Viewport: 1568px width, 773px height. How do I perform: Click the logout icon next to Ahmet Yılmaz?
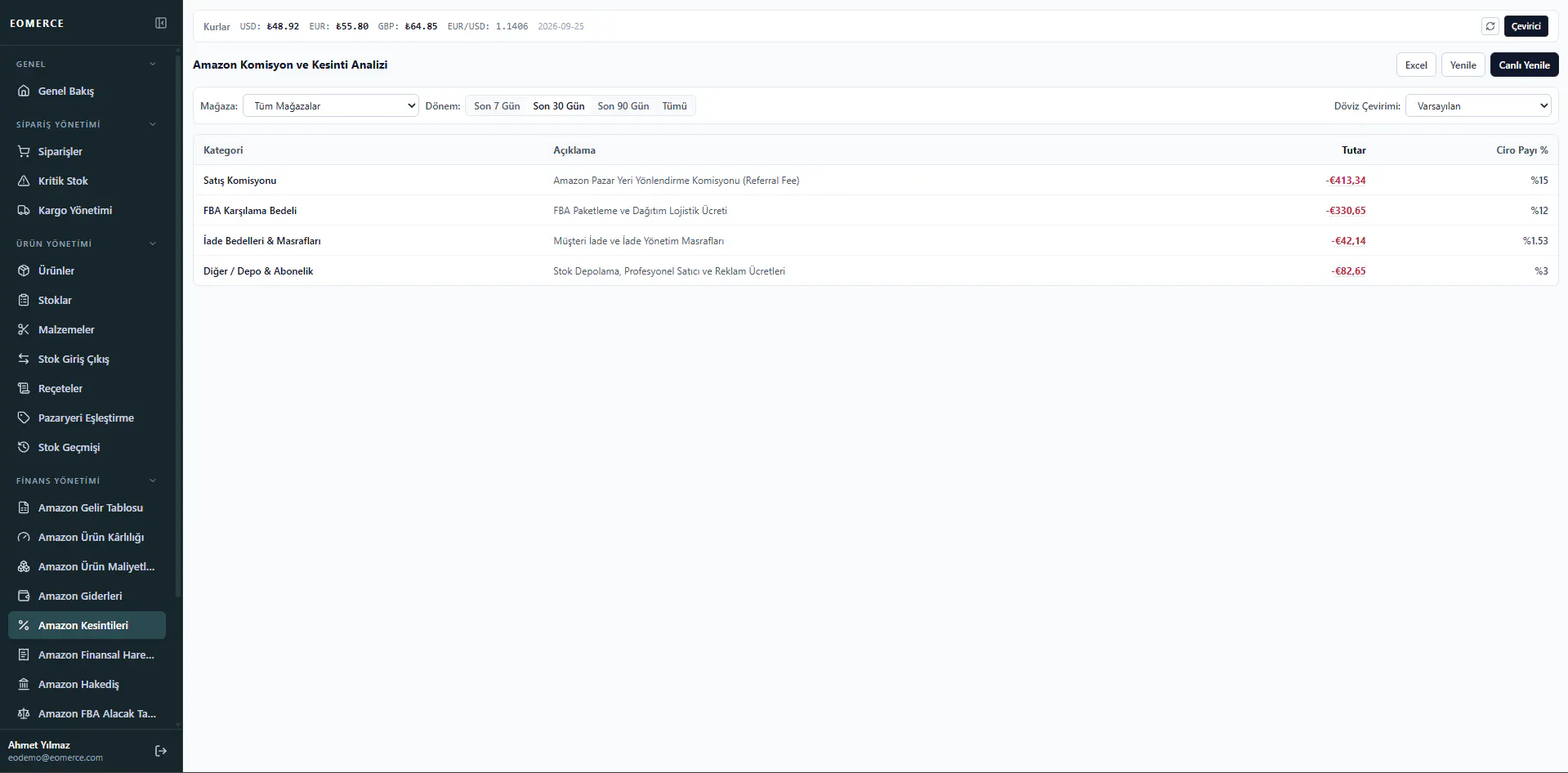[x=161, y=751]
